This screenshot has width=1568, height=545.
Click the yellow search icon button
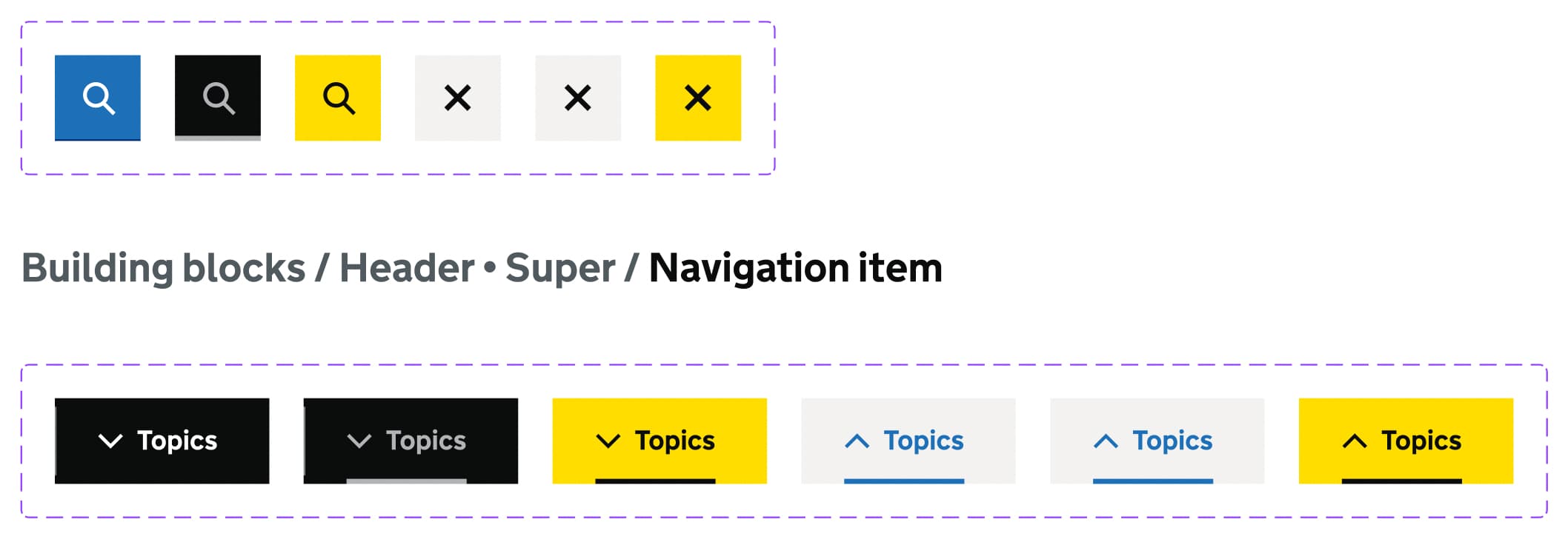point(337,97)
